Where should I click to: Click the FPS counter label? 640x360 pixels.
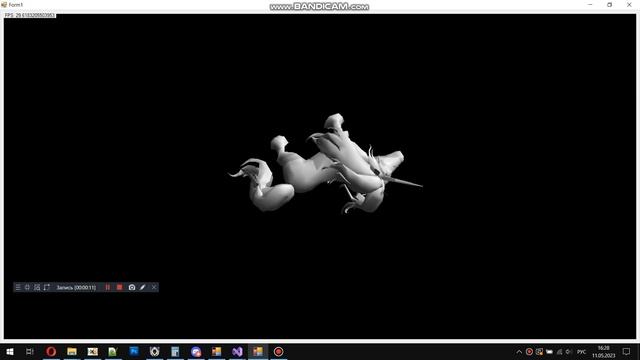pos(29,16)
